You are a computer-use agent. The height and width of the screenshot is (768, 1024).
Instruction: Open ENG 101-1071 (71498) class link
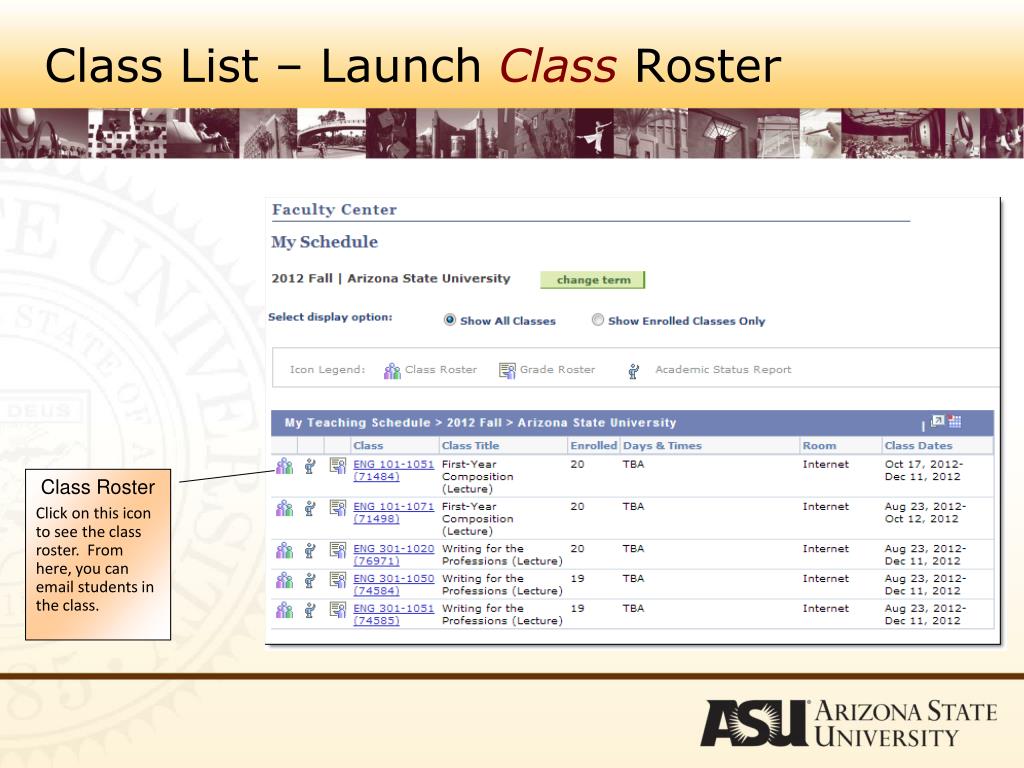(x=393, y=512)
